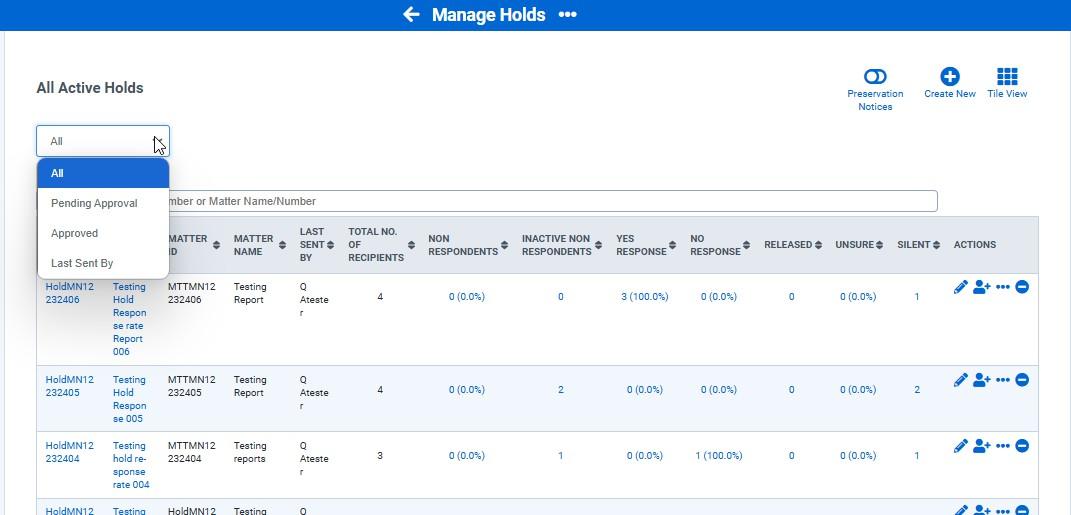Click the Create New plus icon
The image size is (1071, 515).
coord(949,76)
